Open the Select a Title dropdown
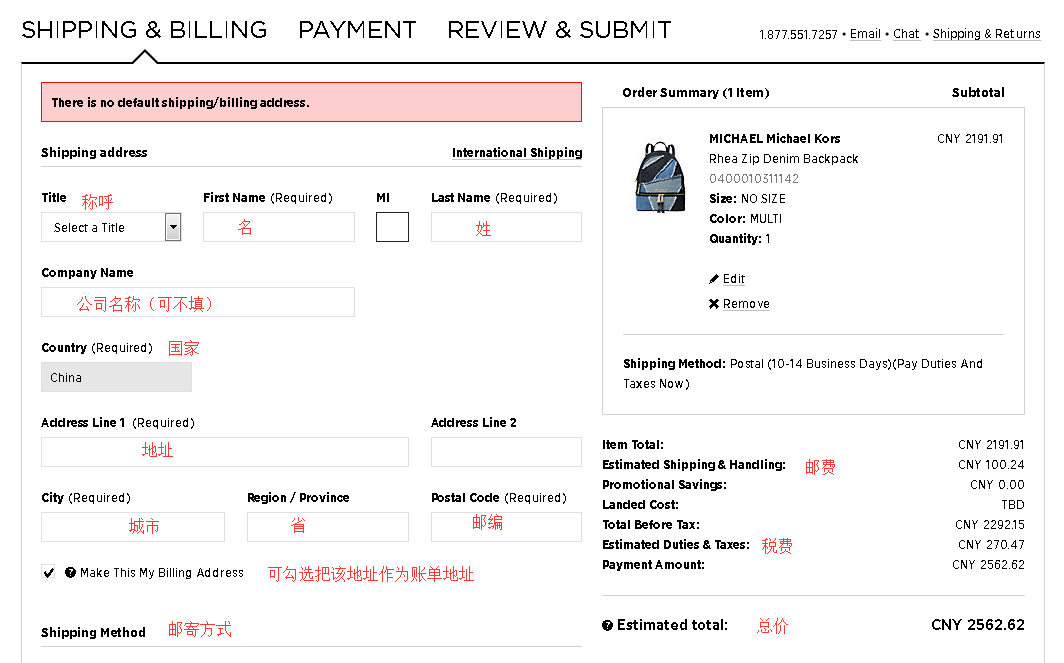Image resolution: width=1064 pixels, height=663 pixels. click(111, 227)
